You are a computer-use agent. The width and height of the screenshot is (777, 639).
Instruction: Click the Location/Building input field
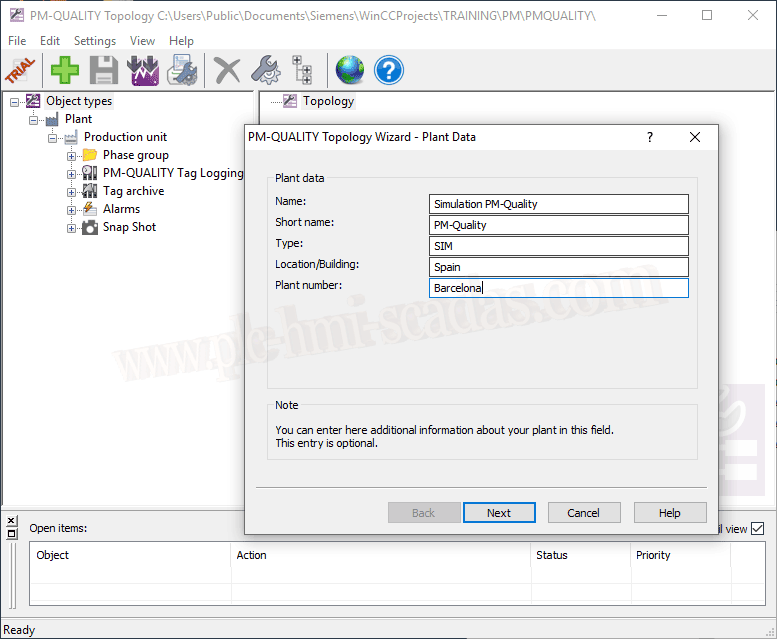pos(558,267)
